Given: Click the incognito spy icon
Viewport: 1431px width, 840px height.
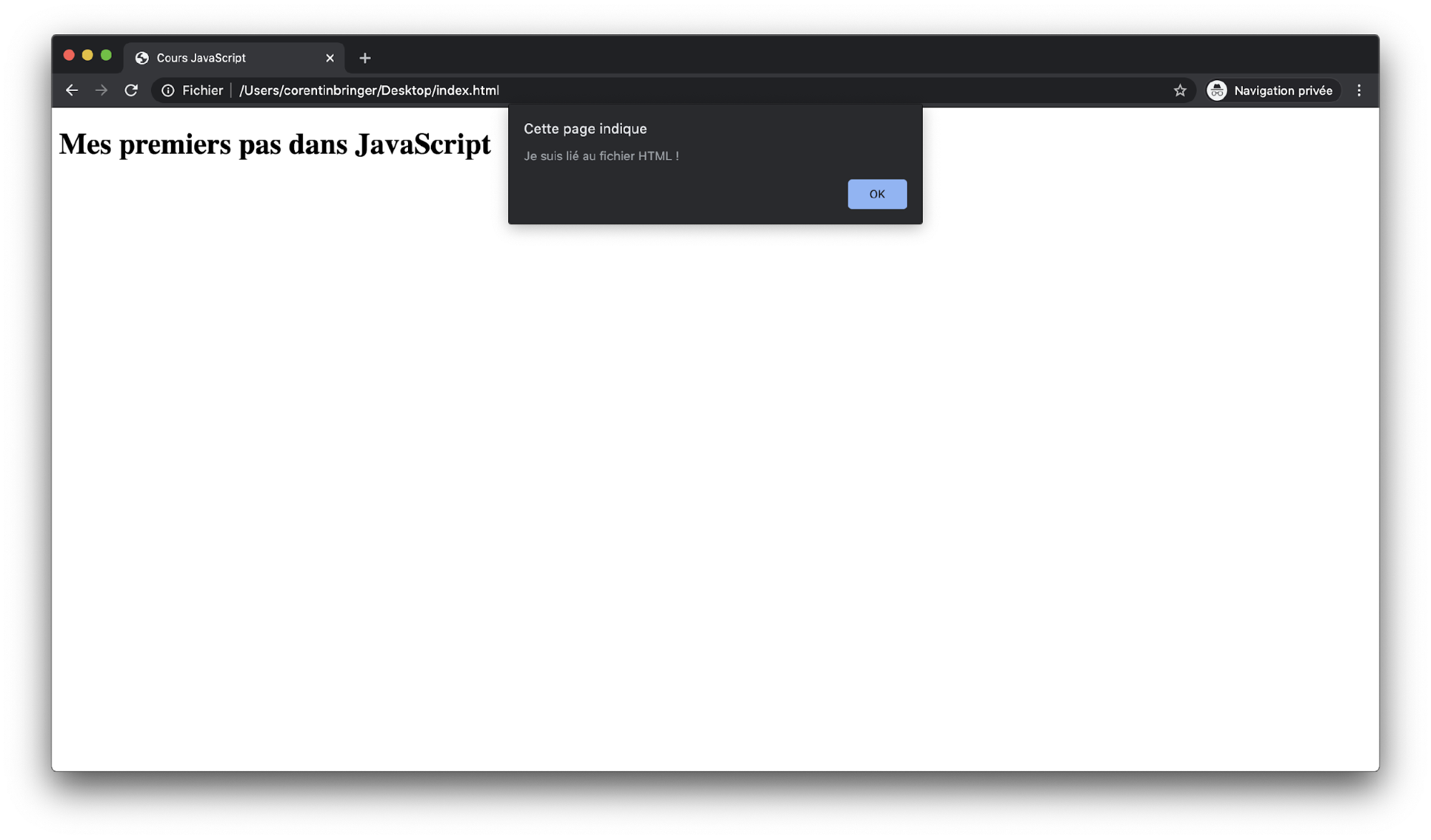Looking at the screenshot, I should [x=1216, y=90].
